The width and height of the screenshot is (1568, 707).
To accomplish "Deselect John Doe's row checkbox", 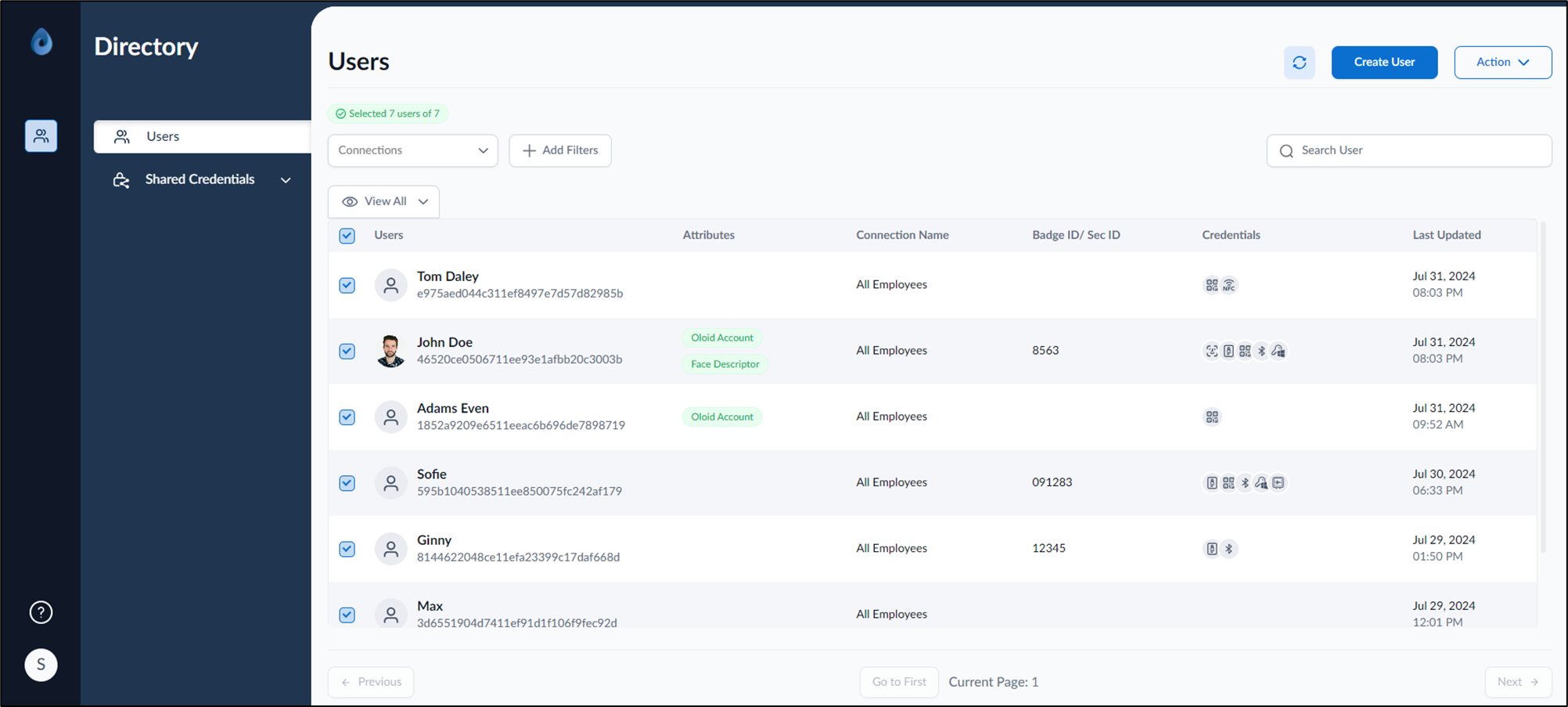I will tap(347, 351).
